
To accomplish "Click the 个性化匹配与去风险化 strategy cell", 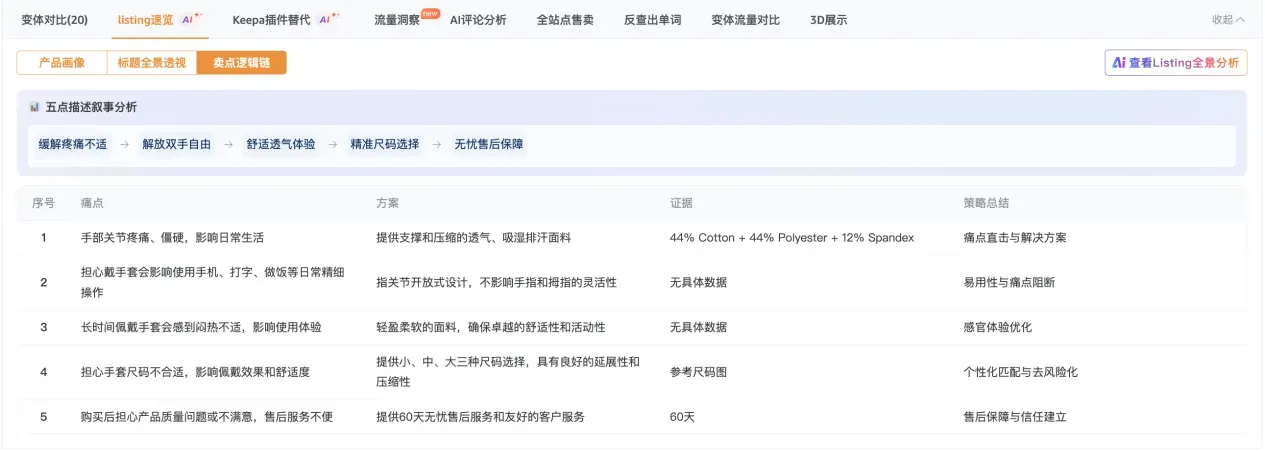I will pyautogui.click(x=1021, y=372).
